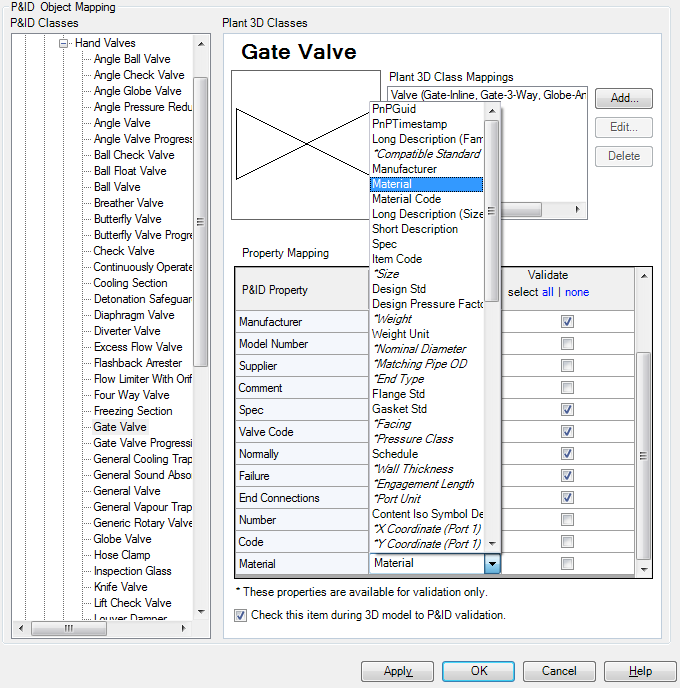Select Knife Valve in the P&ID tree
The width and height of the screenshot is (680, 688).
click(x=120, y=587)
